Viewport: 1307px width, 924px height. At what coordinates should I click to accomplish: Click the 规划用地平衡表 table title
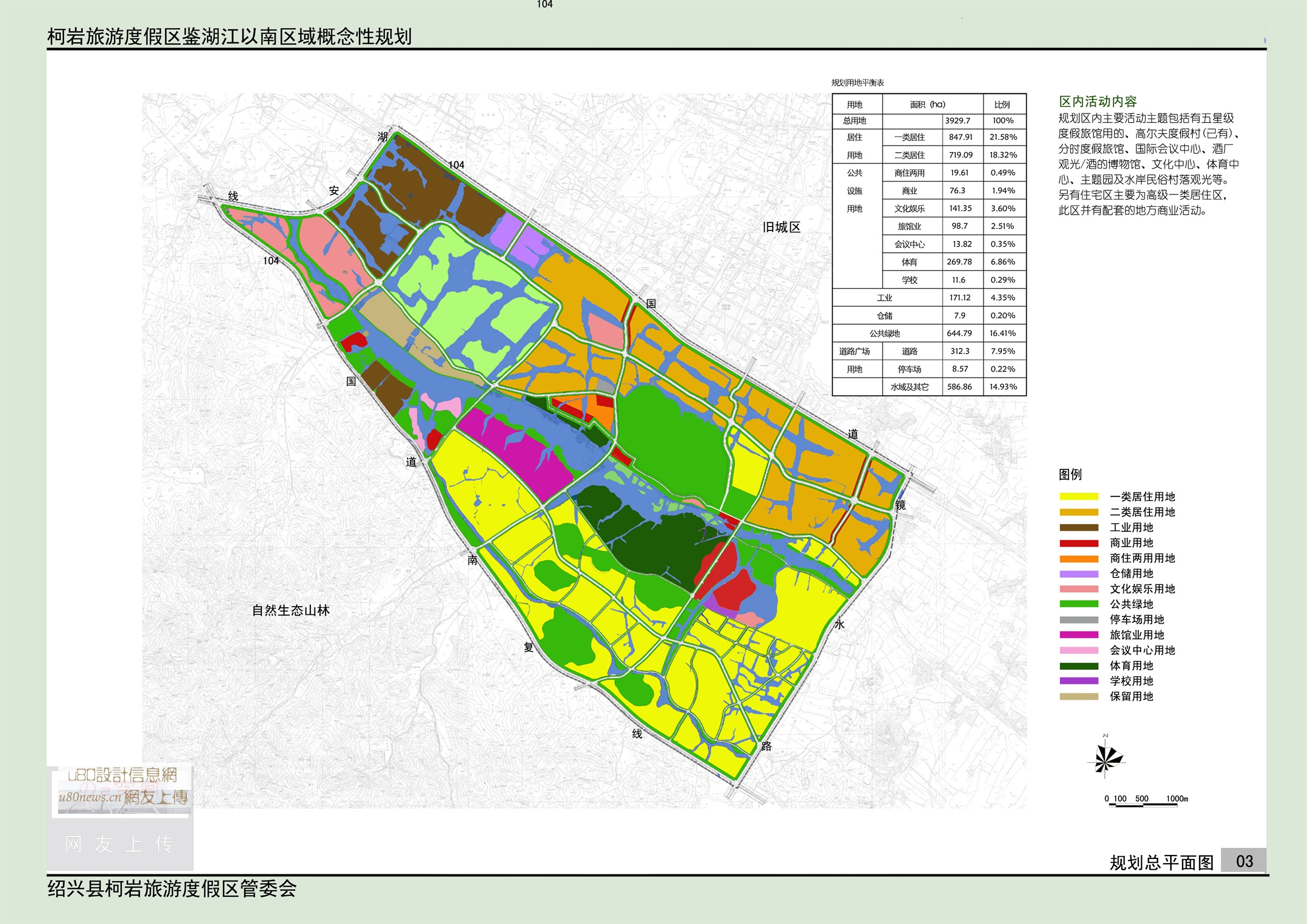(x=858, y=83)
